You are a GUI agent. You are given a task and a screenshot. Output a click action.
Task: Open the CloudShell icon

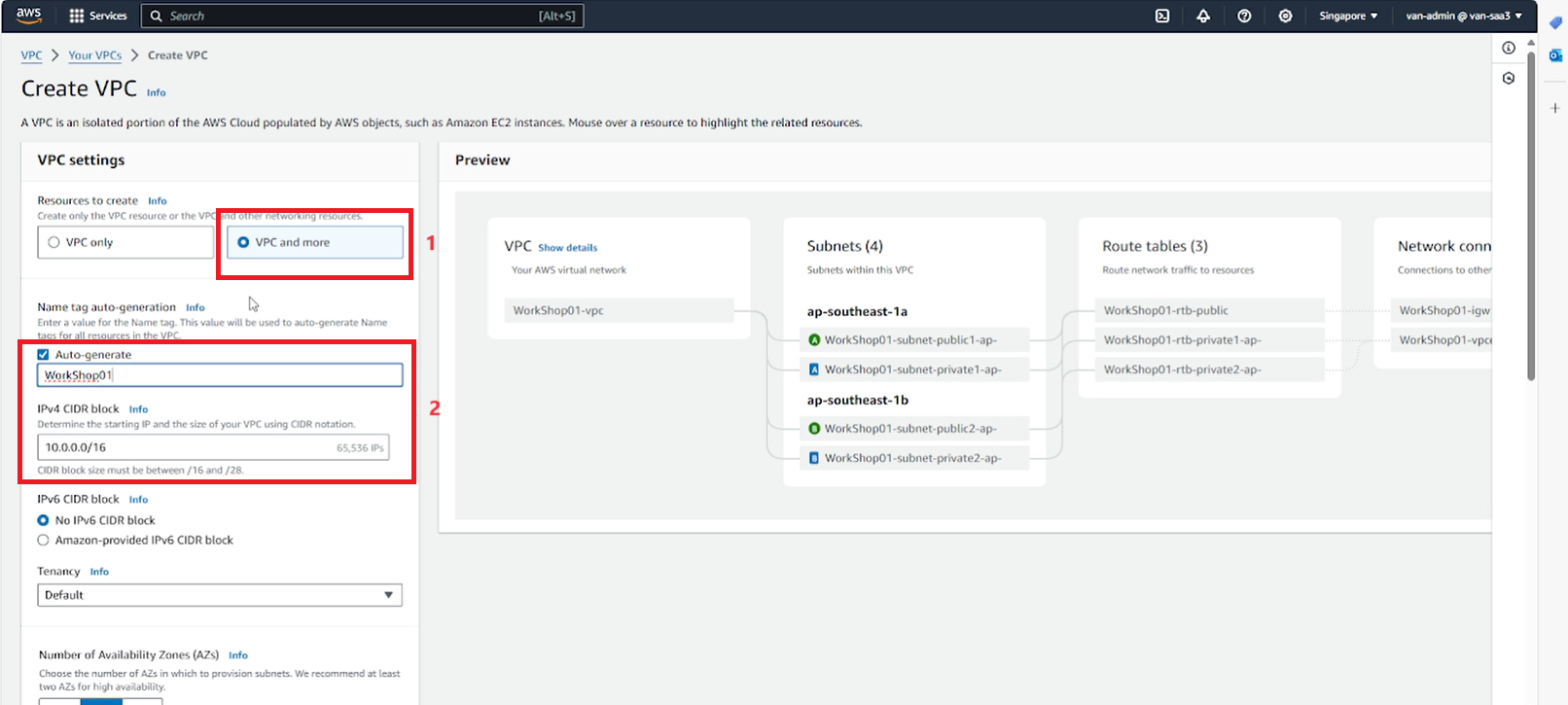point(1162,16)
